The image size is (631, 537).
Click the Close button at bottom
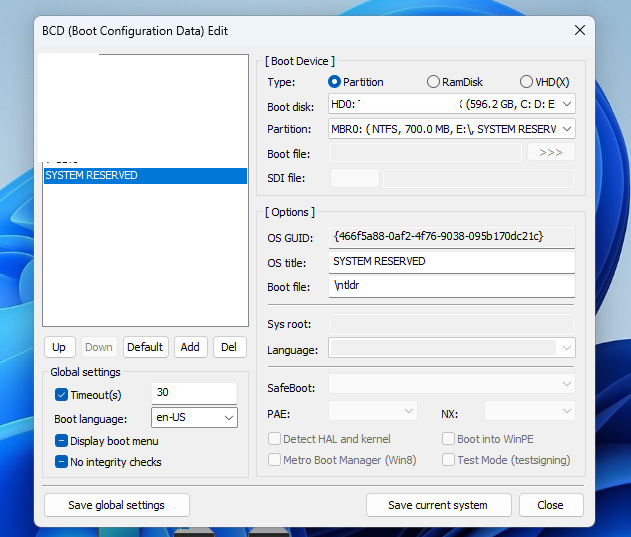[x=551, y=505]
